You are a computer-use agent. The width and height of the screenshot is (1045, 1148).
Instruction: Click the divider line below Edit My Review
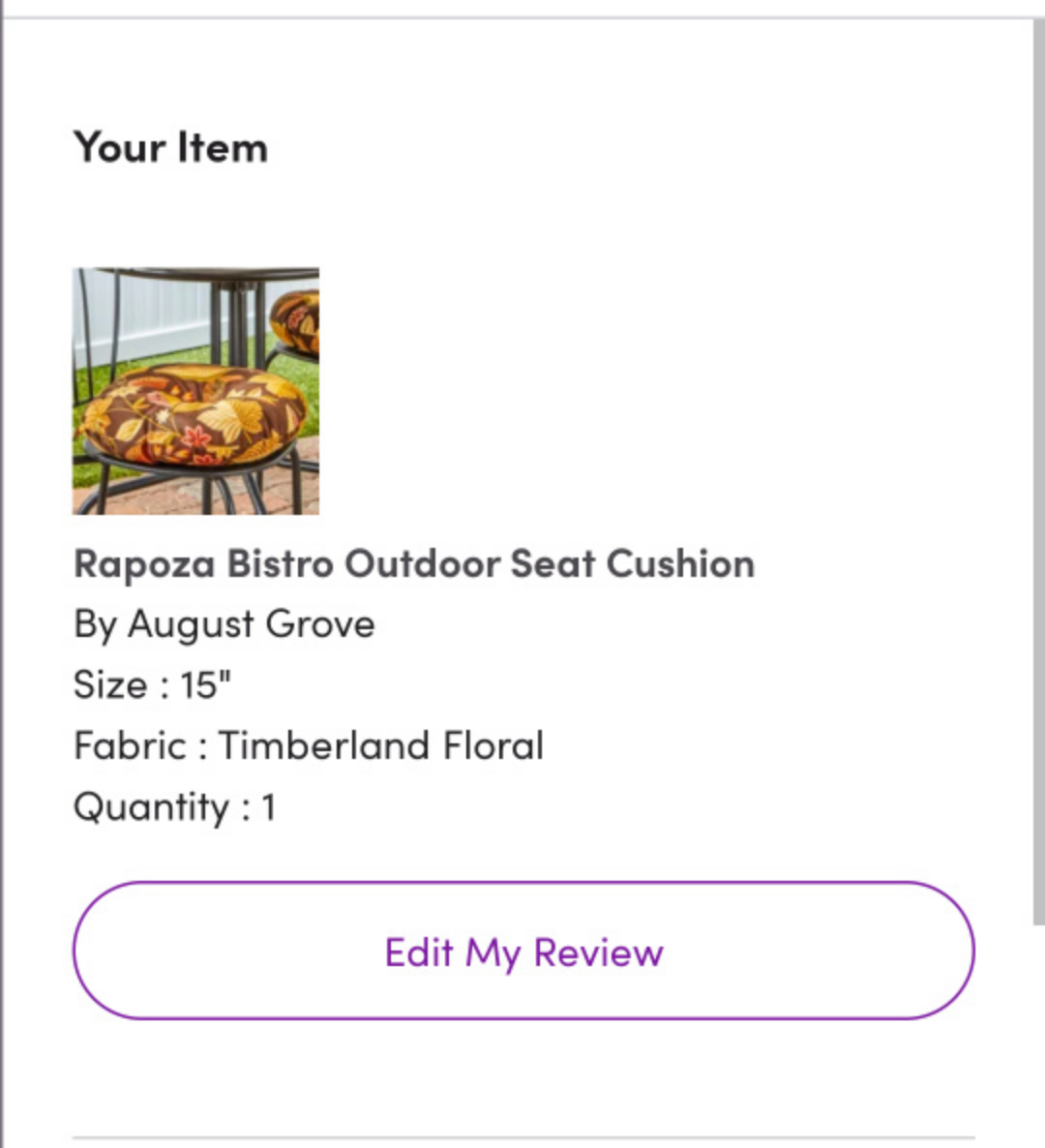tap(523, 1138)
